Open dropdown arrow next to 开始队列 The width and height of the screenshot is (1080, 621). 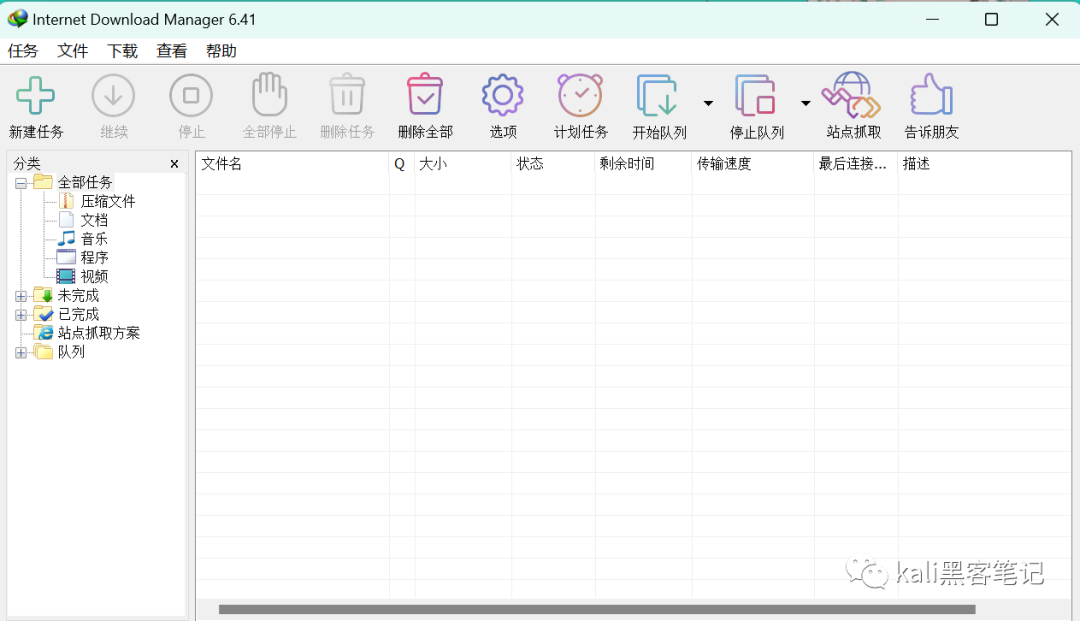click(708, 103)
